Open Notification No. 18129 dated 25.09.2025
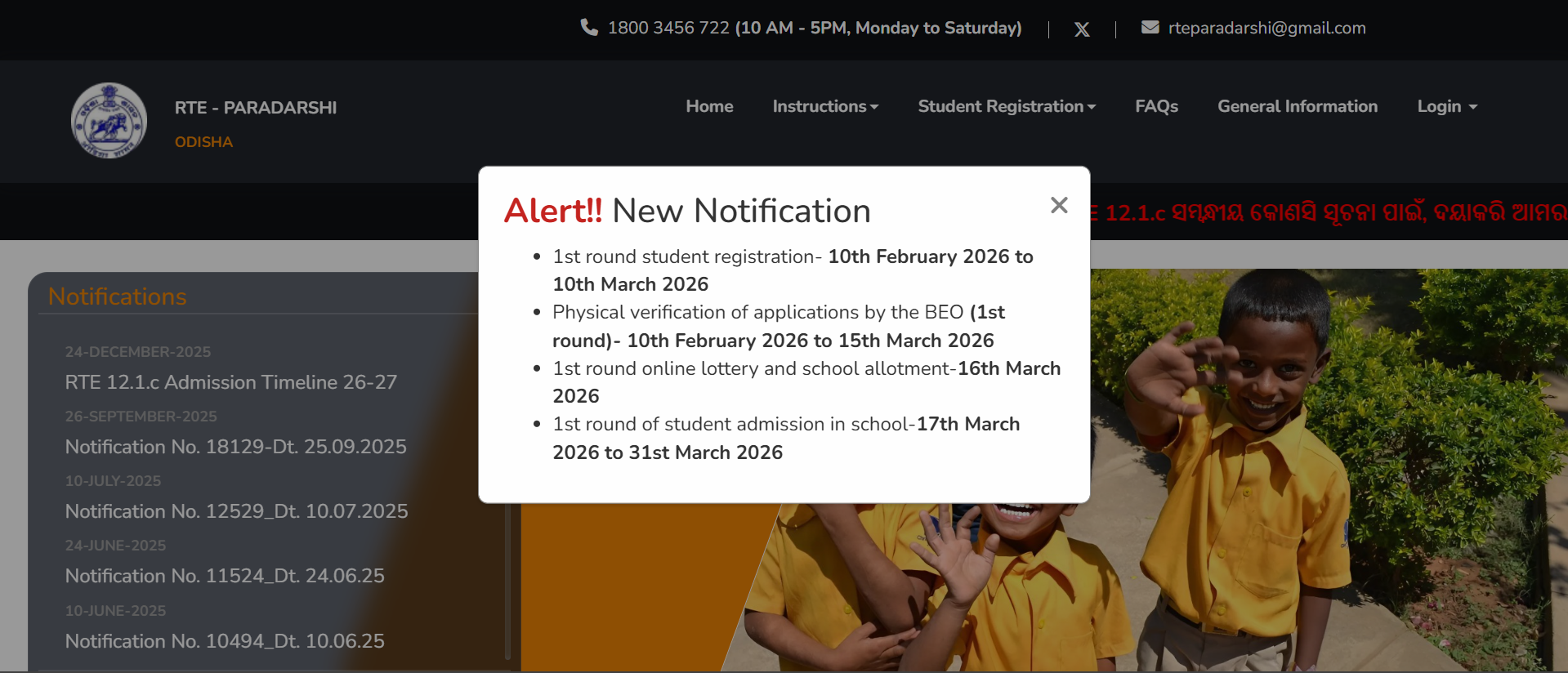Screen dimensions: 1568x673 [235, 447]
